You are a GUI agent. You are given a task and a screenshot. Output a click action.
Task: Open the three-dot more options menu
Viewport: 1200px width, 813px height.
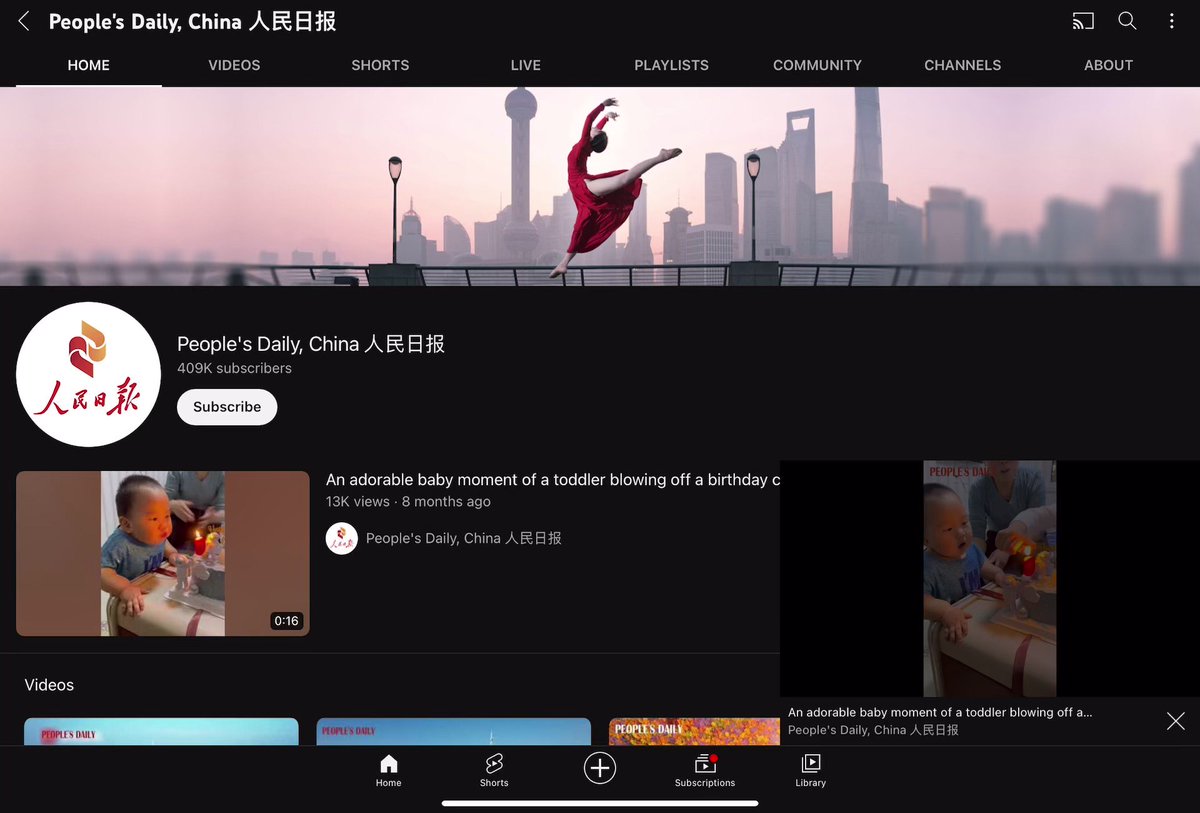tap(1172, 21)
